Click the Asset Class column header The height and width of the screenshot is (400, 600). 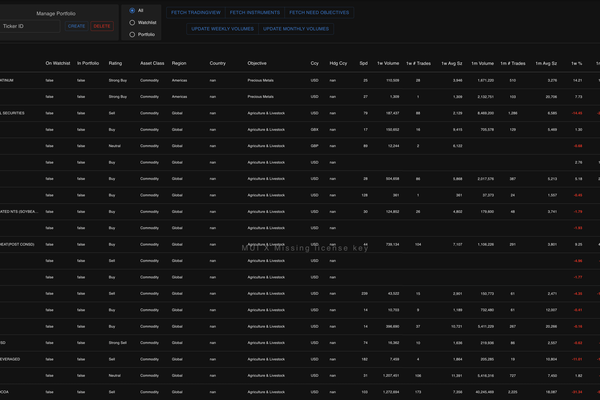(x=152, y=62)
